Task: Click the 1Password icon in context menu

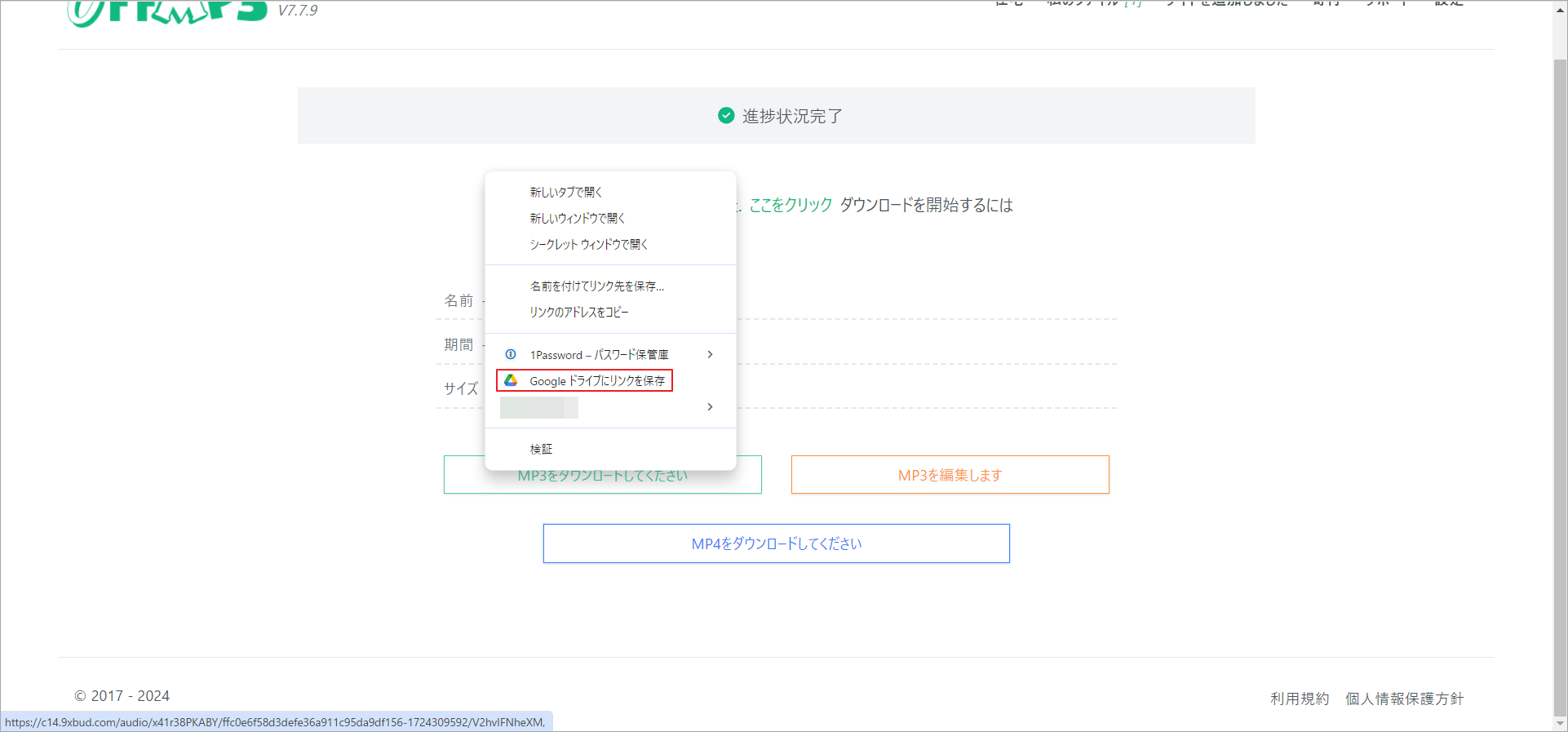Action: pyautogui.click(x=511, y=354)
